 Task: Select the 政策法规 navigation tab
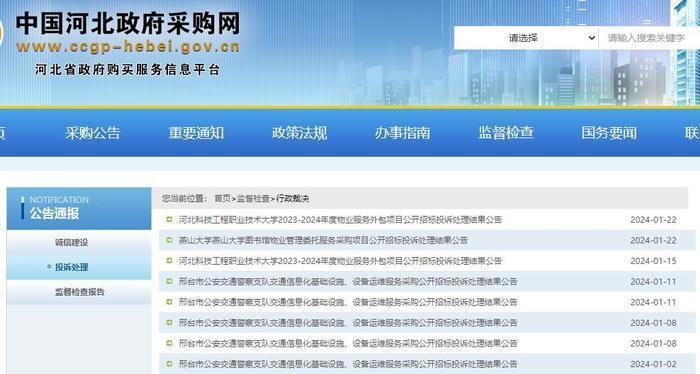point(300,133)
